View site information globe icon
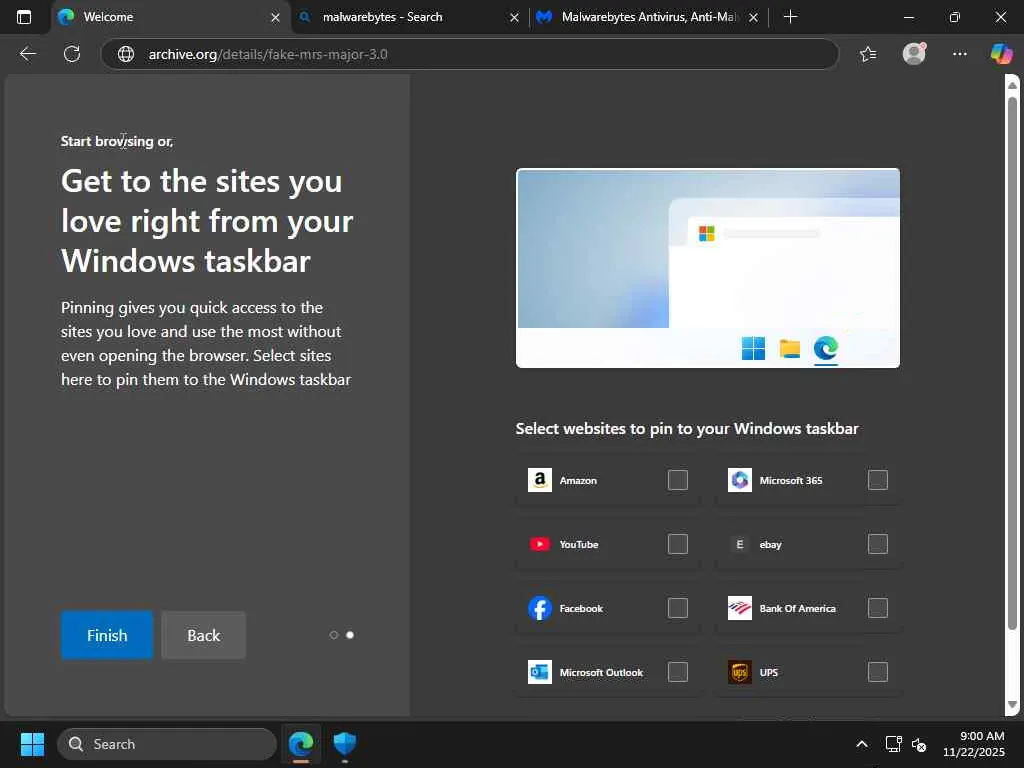 click(x=126, y=54)
